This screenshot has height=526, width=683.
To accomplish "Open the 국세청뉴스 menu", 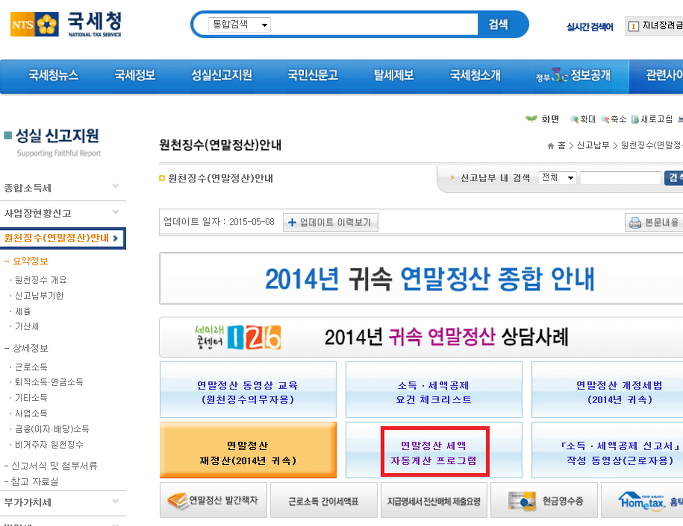I will click(x=53, y=75).
